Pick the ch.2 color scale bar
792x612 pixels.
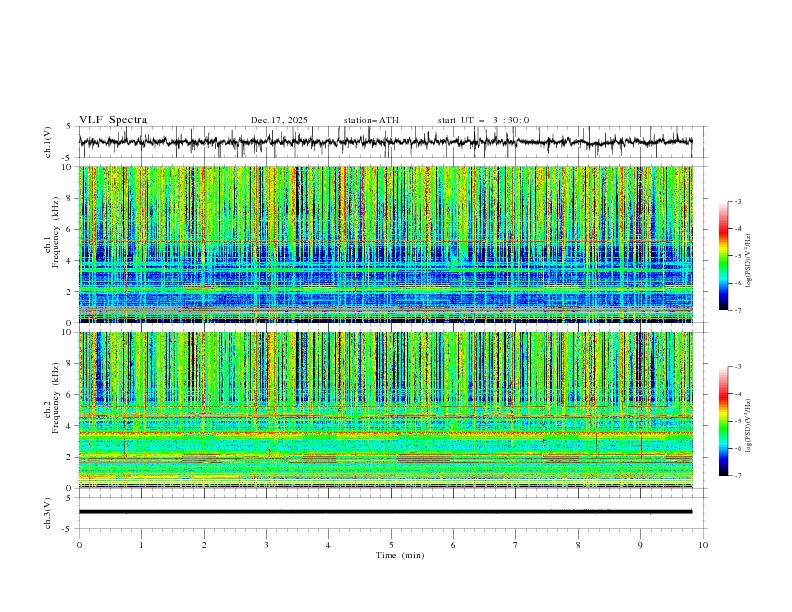(723, 421)
